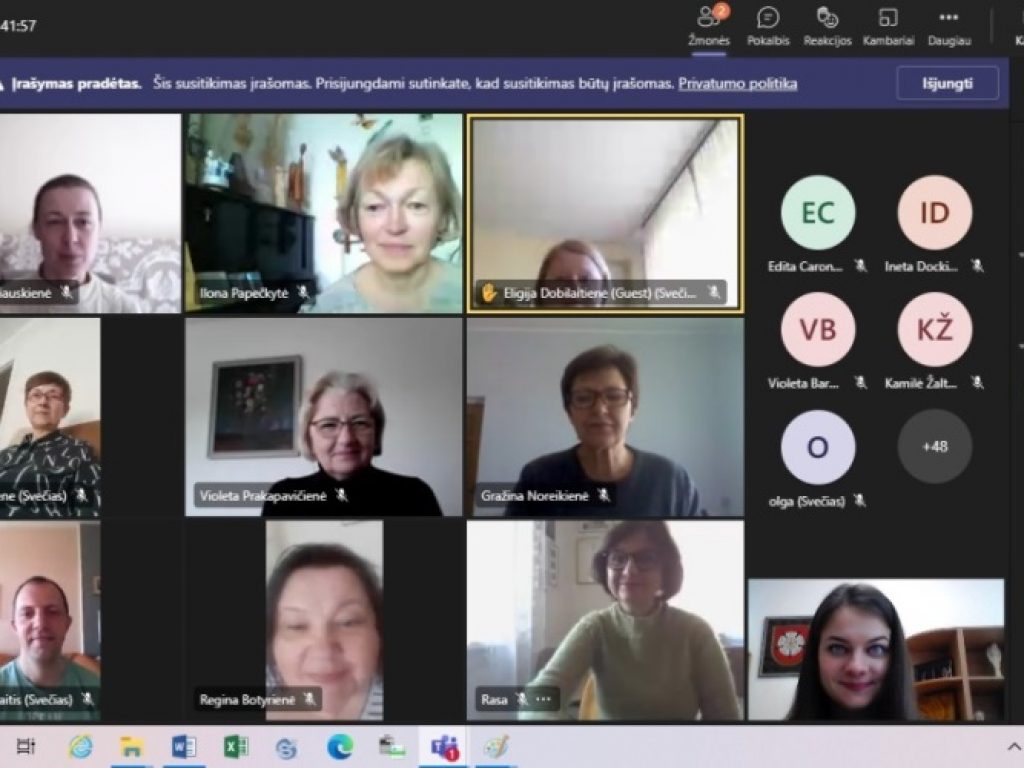Click the Kamilė Žalt... name label

(x=920, y=383)
